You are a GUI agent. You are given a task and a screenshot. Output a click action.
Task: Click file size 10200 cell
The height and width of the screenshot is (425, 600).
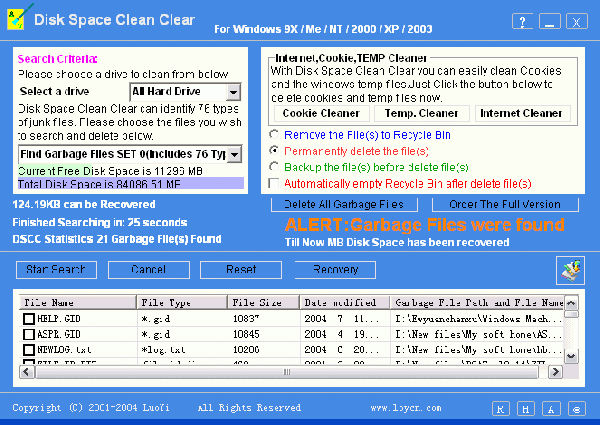(x=246, y=350)
